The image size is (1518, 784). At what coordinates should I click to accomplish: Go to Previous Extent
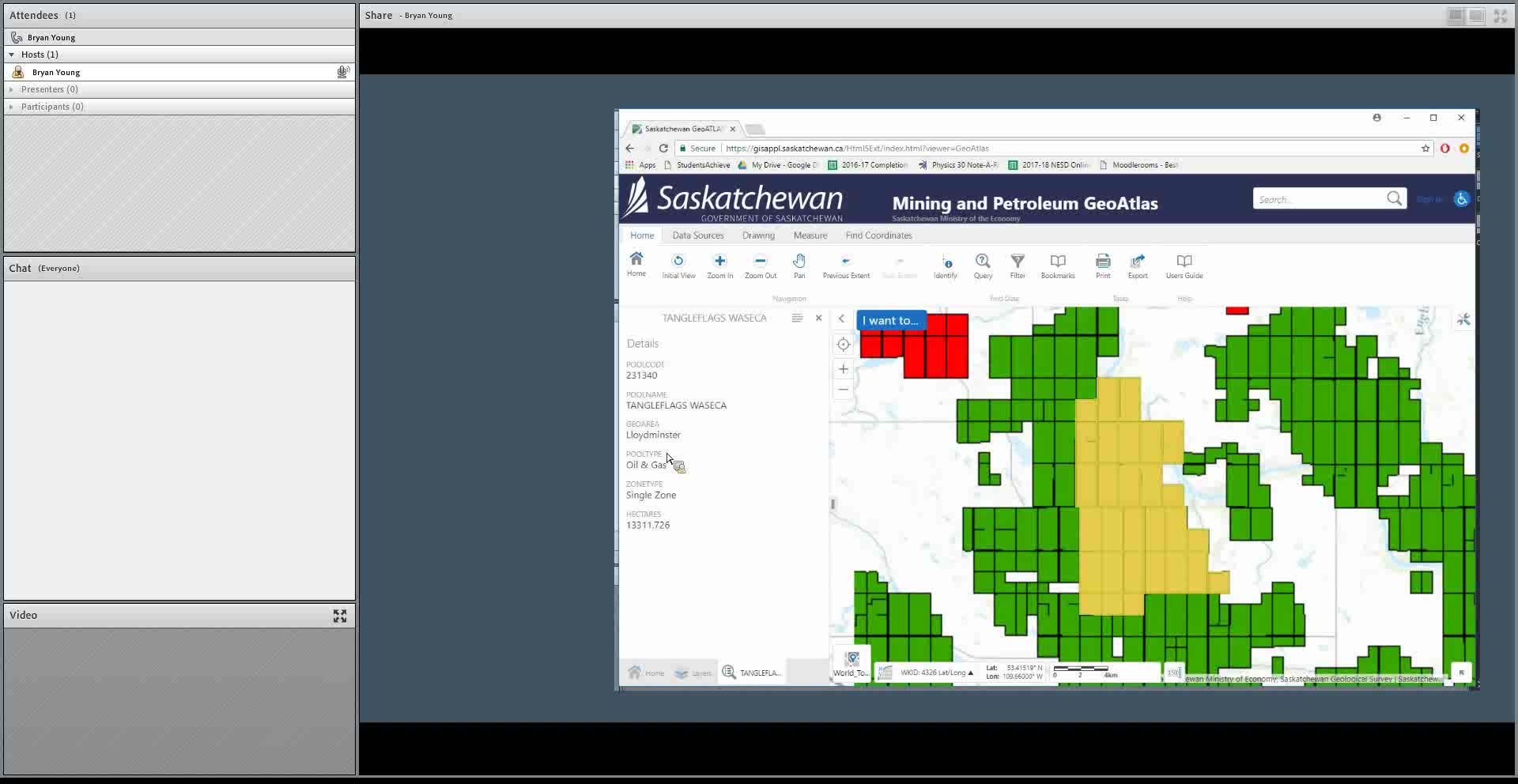[x=846, y=266]
